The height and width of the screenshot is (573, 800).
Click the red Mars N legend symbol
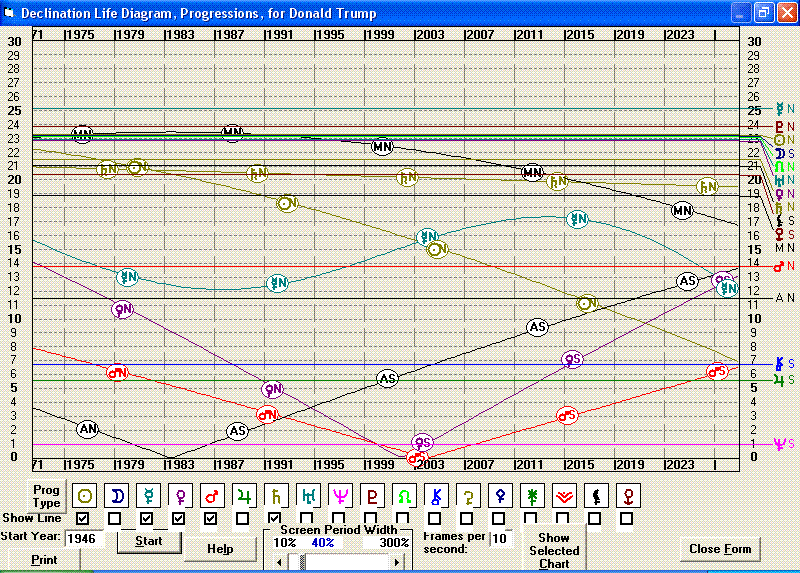pyautogui.click(x=779, y=266)
